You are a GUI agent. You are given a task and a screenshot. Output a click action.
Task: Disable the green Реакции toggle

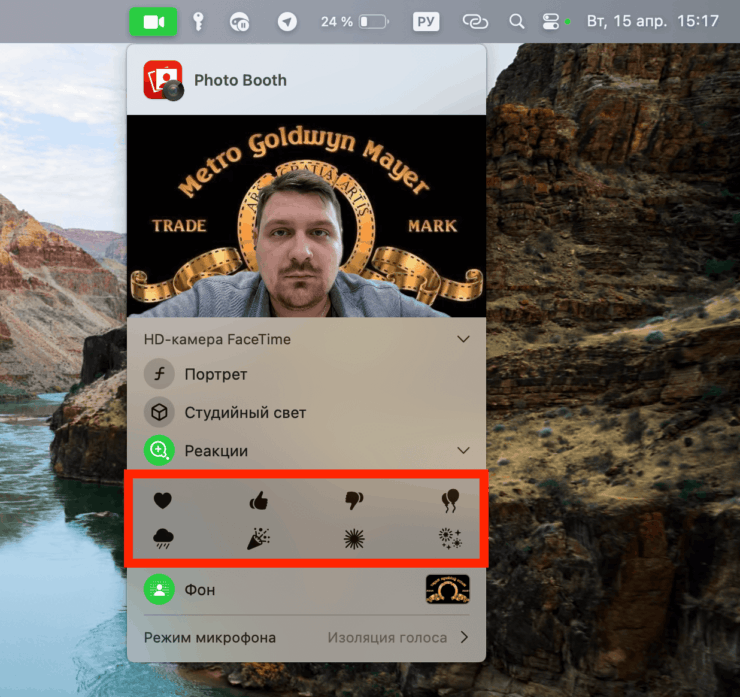(x=159, y=451)
